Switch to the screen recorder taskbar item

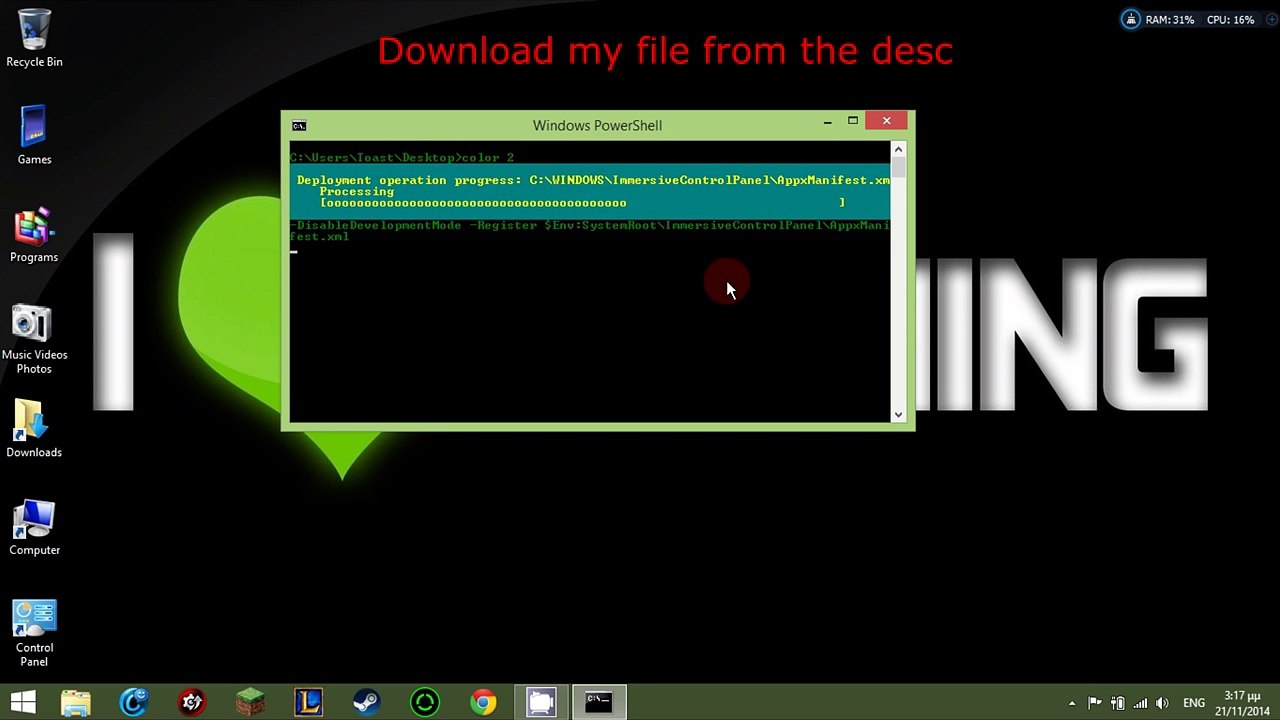[541, 702]
